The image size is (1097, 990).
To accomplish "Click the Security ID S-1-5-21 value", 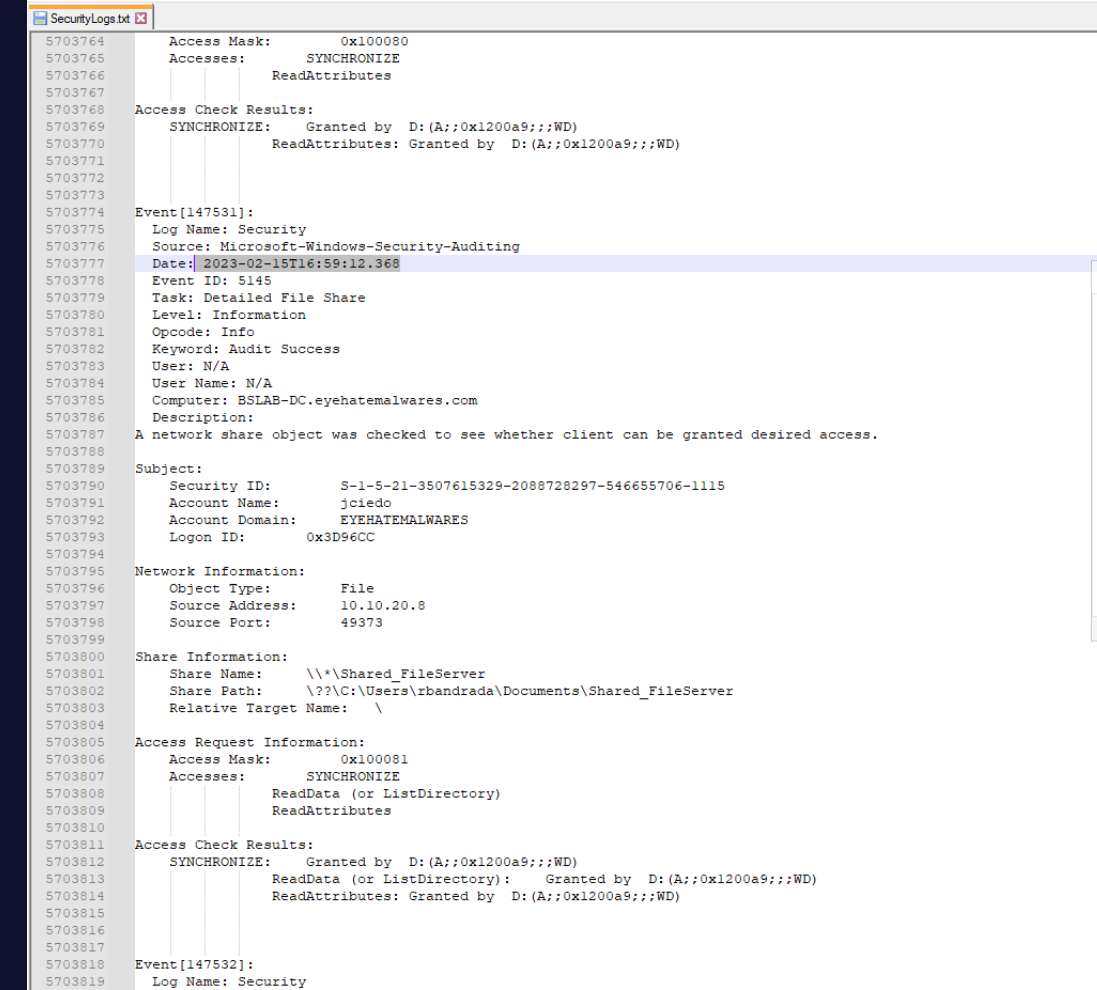I will (532, 486).
